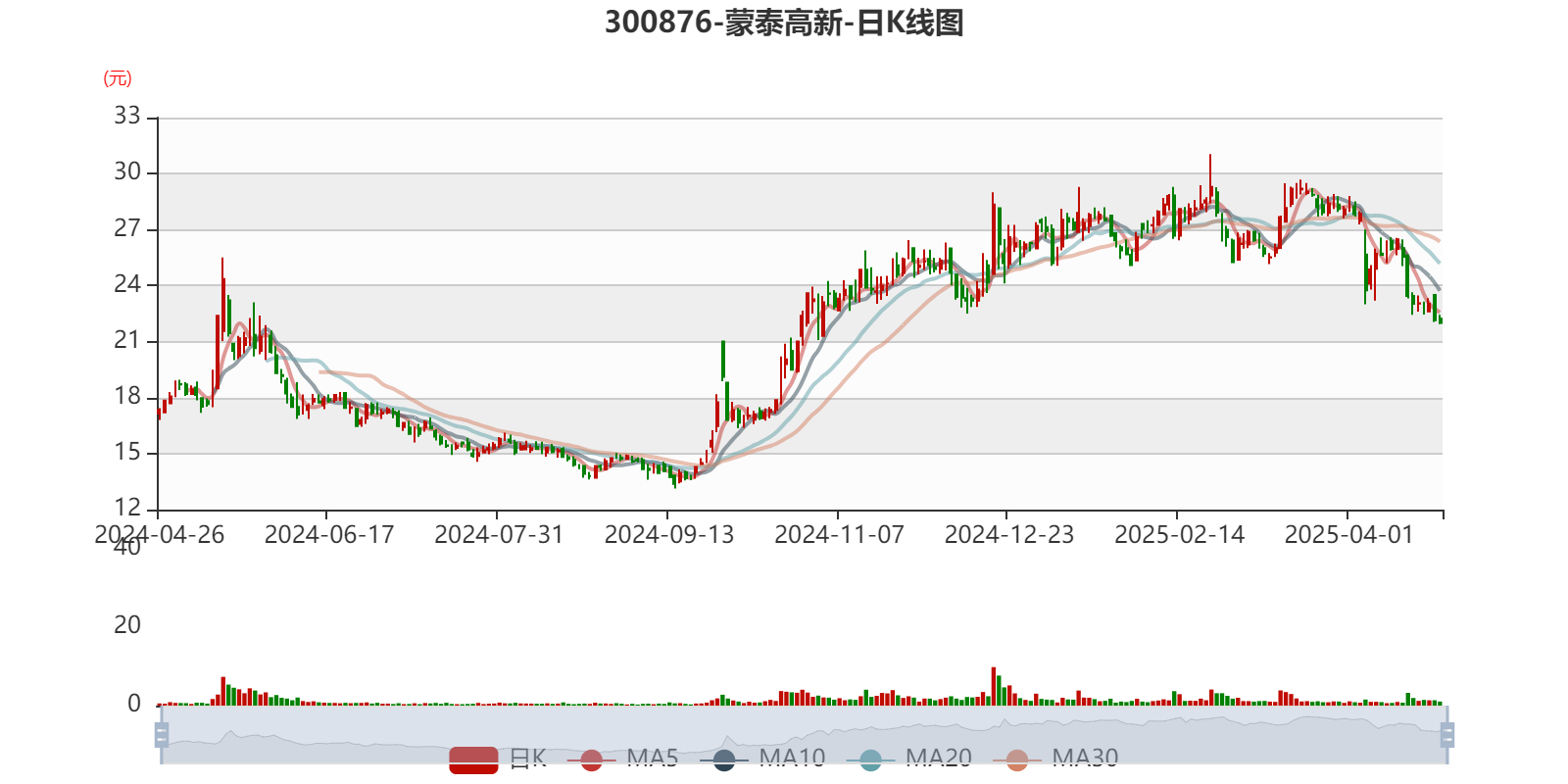Click the 30 price label on y-axis
The image size is (1568, 784).
coord(127,172)
